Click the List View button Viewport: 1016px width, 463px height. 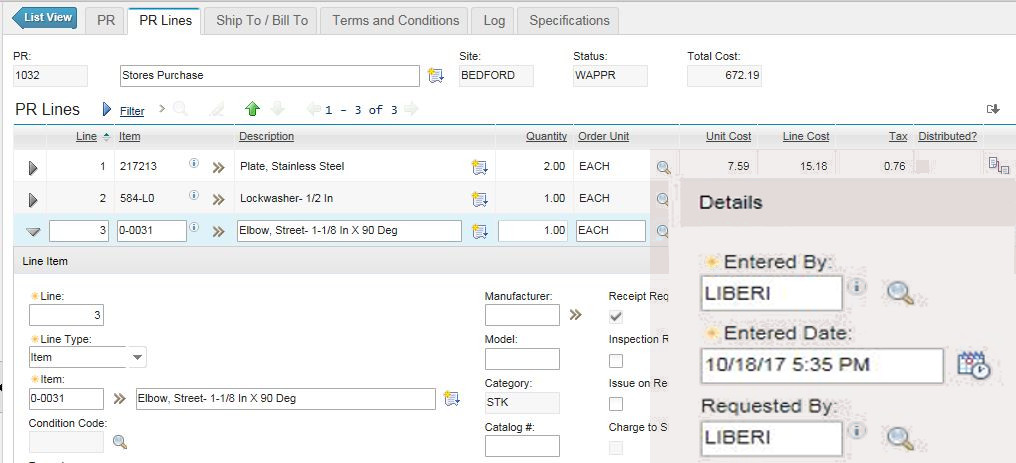[x=44, y=18]
